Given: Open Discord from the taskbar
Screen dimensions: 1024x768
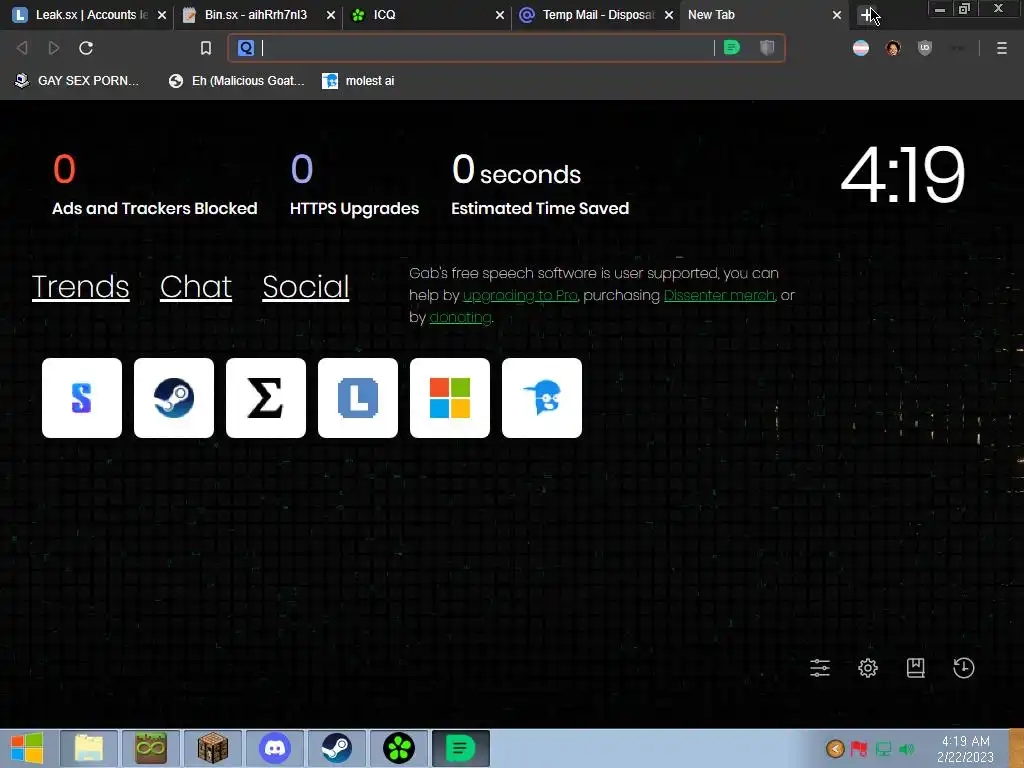Looking at the screenshot, I should [x=275, y=748].
